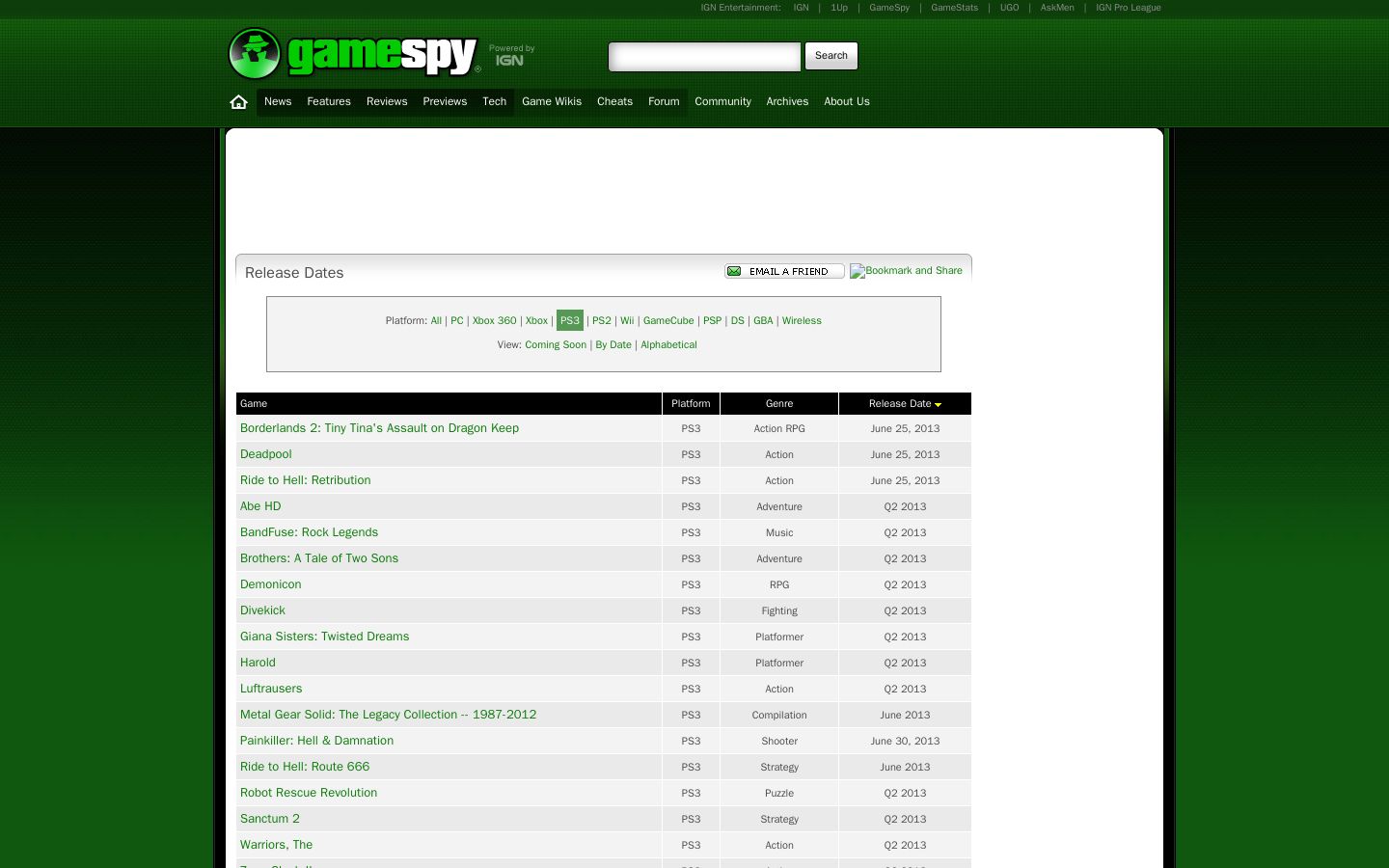Screen dimensions: 1389x868
Task: Focus the search text field
Action: coord(704,57)
